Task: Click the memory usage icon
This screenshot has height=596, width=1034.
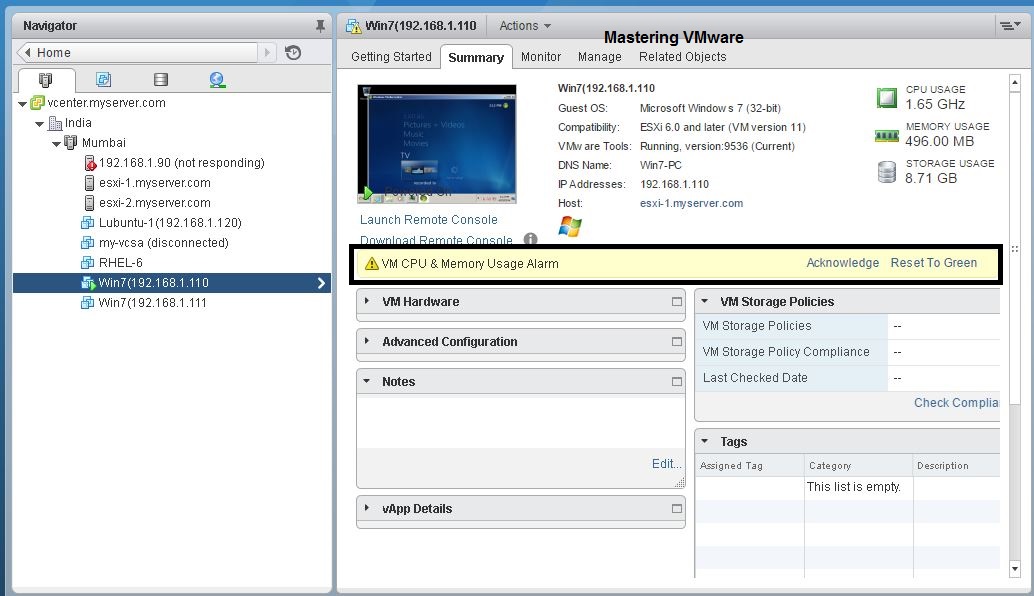Action: click(886, 135)
